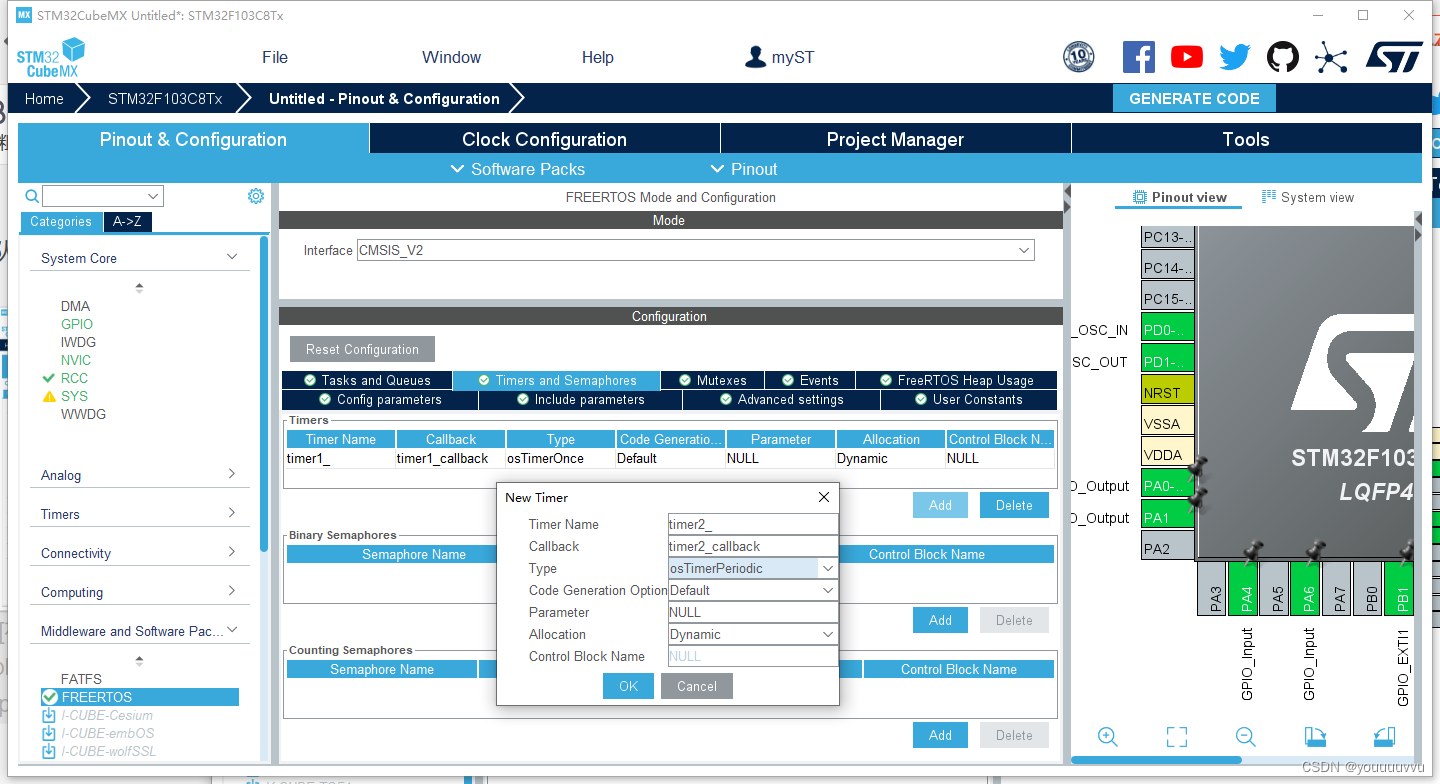1440x784 pixels.
Task: Click the ST community network icon
Action: coord(1331,57)
